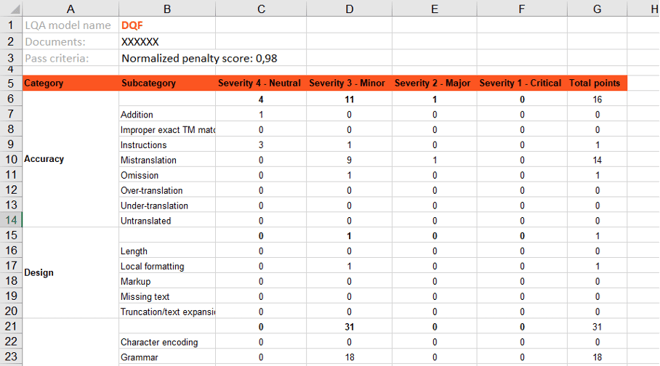Click the 'Instructions' subcategory cell

pos(167,145)
